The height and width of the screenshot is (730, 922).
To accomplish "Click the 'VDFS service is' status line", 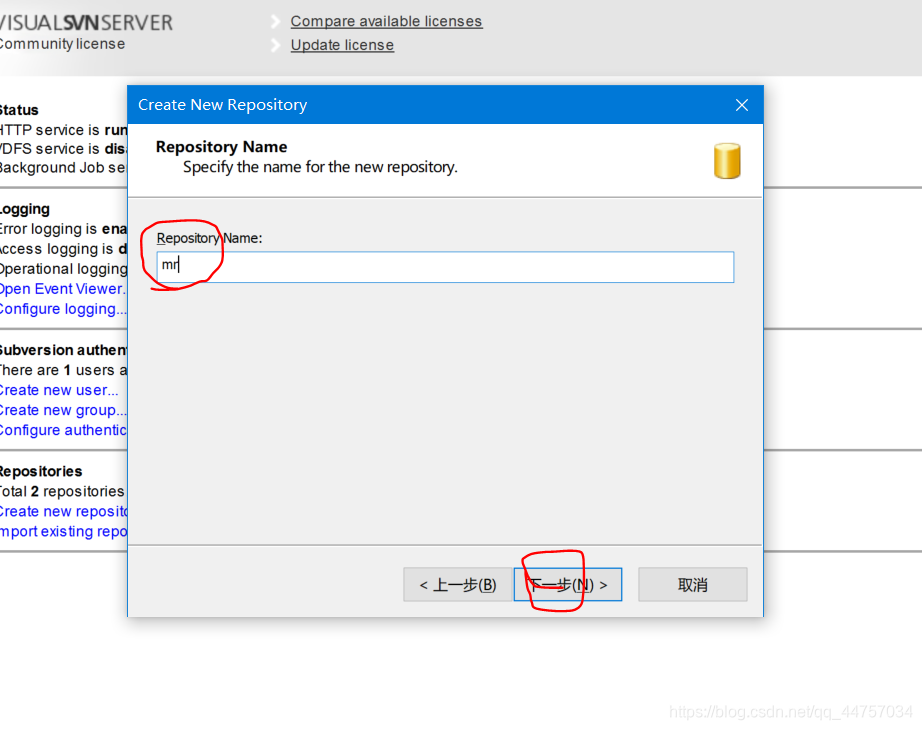I will pos(63,148).
